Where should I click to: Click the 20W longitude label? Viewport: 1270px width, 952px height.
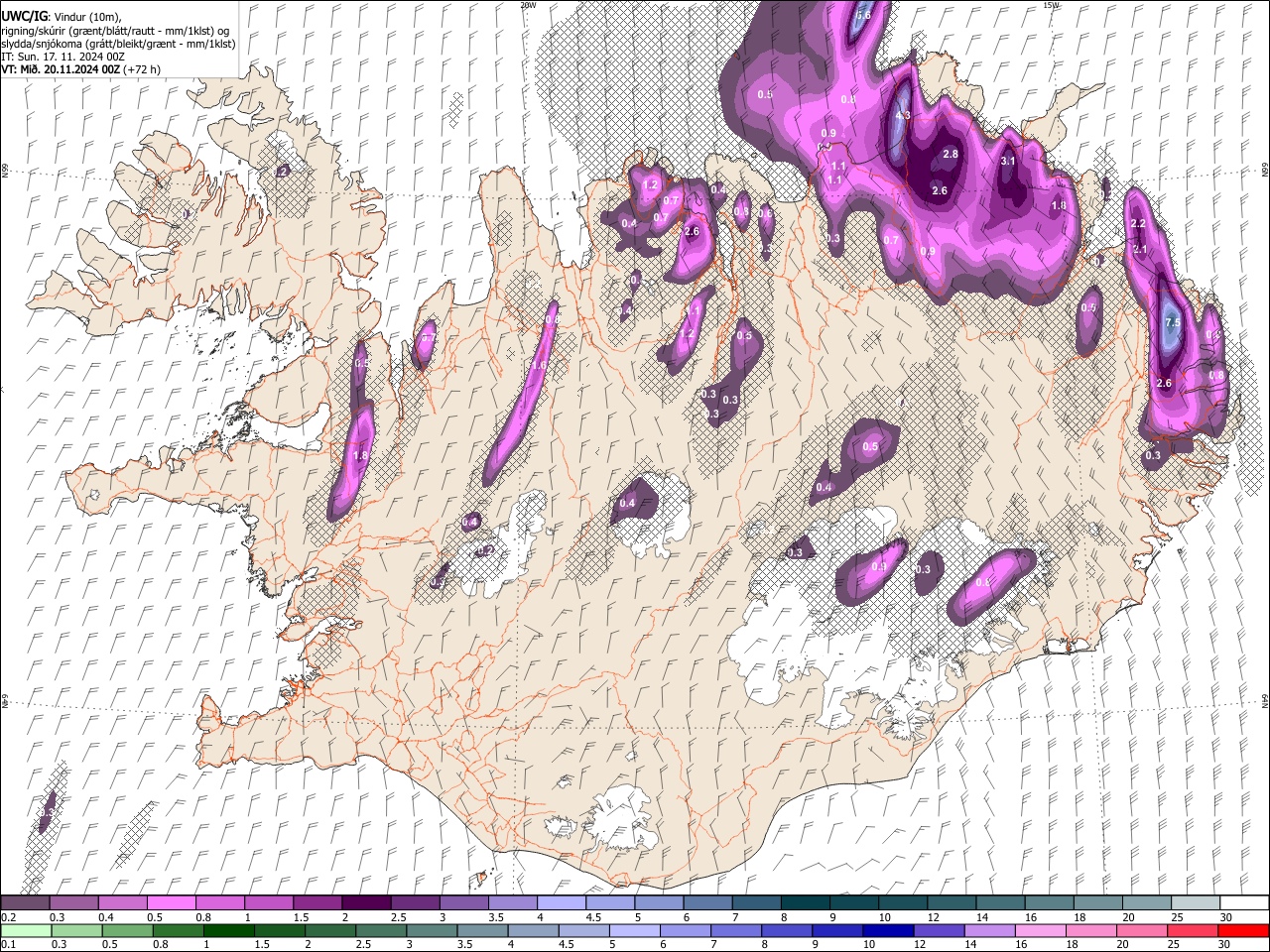tap(528, 5)
